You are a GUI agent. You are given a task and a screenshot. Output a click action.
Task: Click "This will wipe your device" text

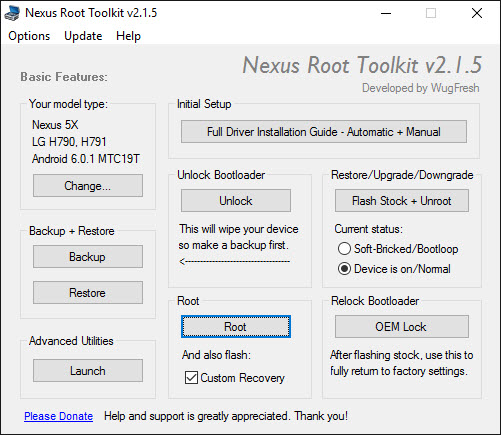pyautogui.click(x=239, y=229)
